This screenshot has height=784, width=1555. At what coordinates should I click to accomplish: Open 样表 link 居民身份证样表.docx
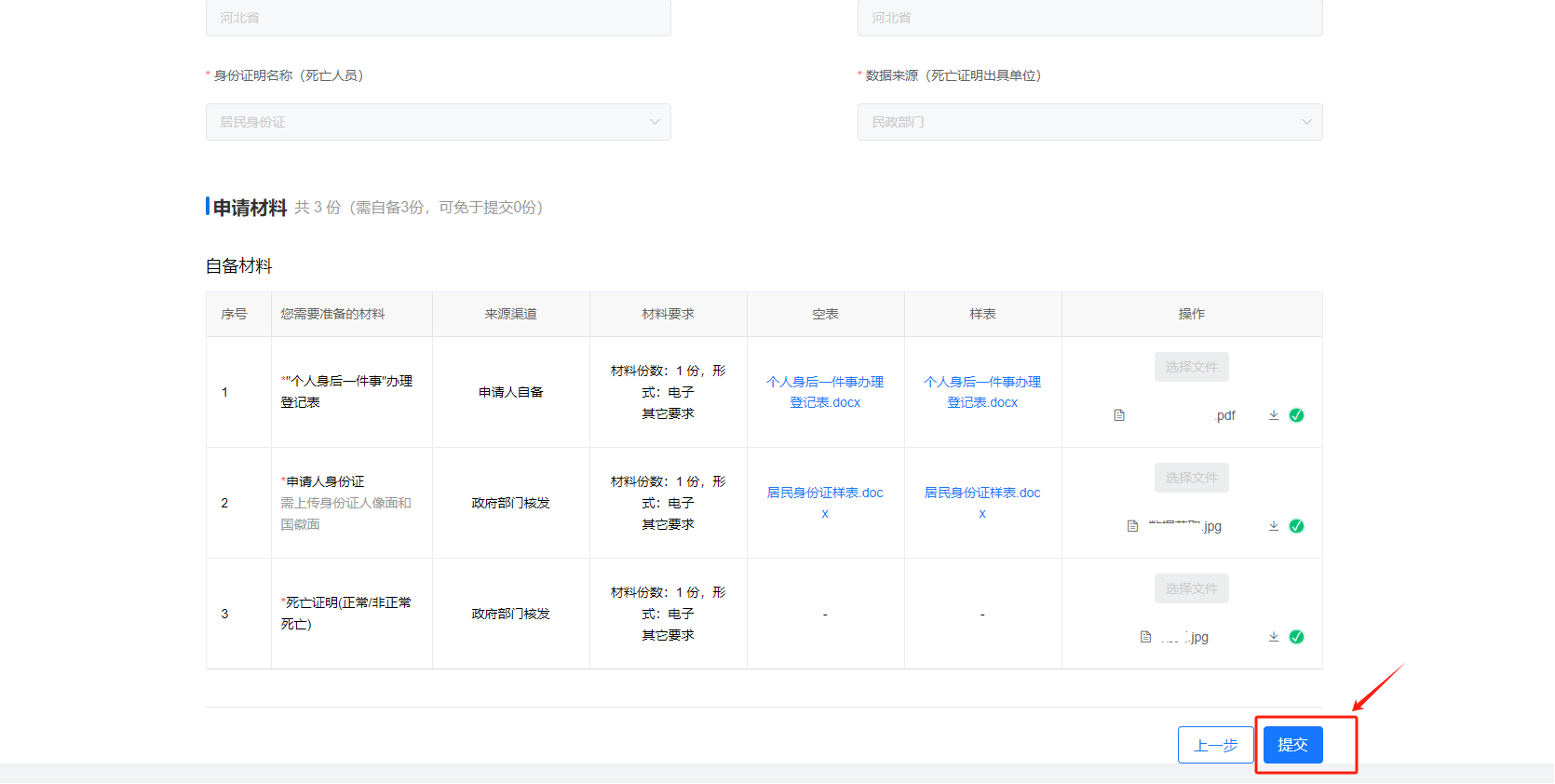pyautogui.click(x=982, y=502)
